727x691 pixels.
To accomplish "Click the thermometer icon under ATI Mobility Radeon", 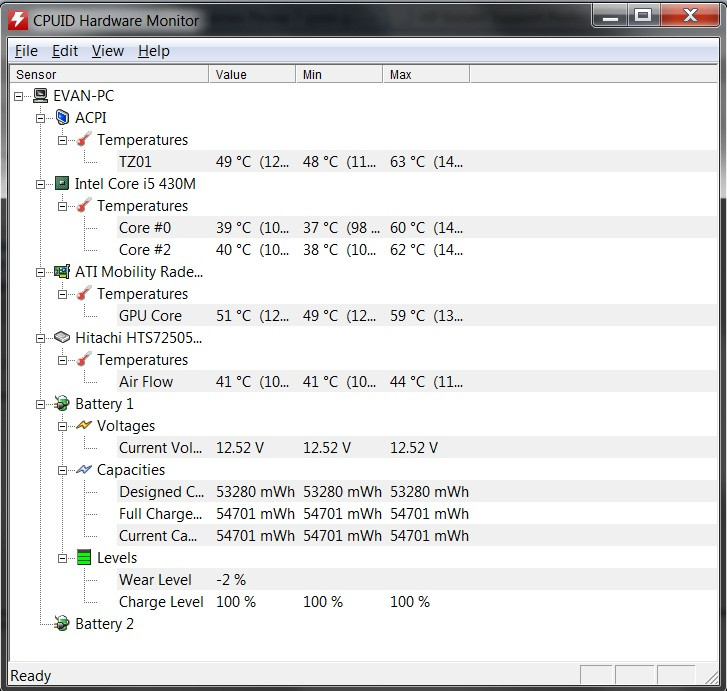I will click(84, 294).
